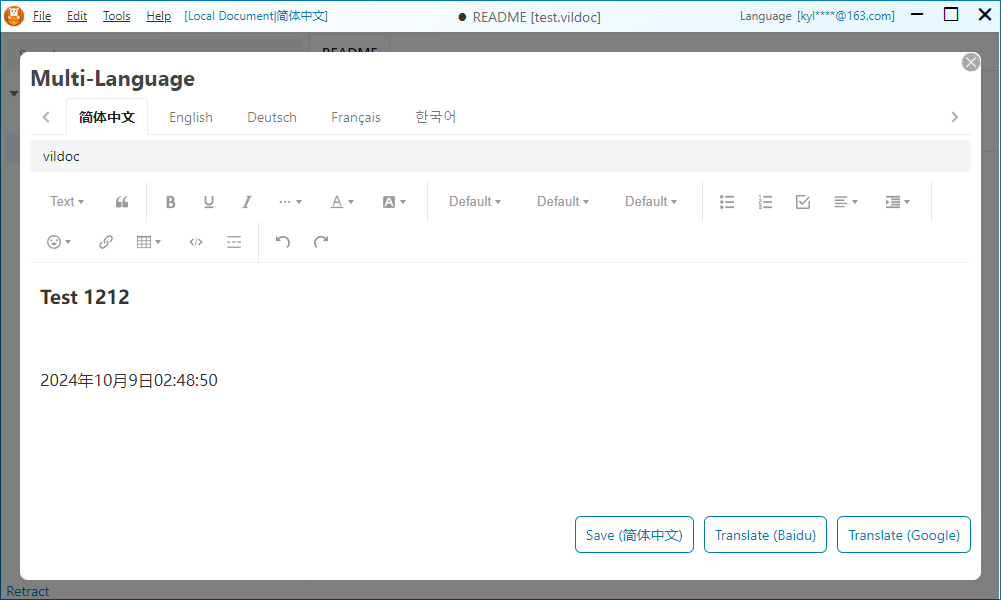Switch to the English language tab
Image resolution: width=1001 pixels, height=600 pixels.
coord(190,117)
